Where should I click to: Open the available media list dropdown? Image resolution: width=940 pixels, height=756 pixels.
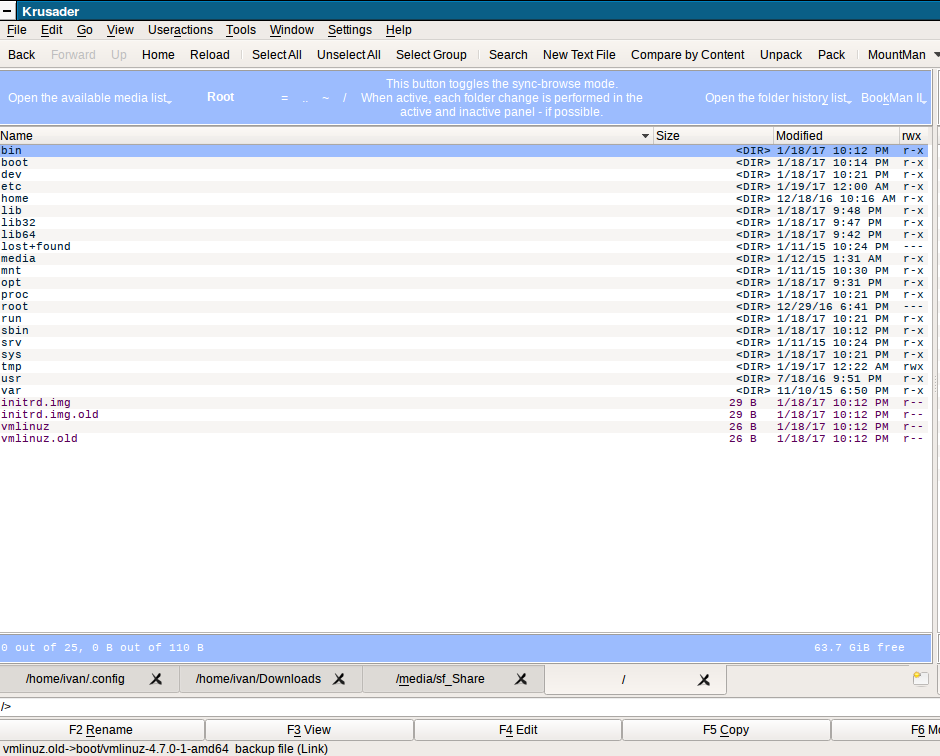(90, 98)
